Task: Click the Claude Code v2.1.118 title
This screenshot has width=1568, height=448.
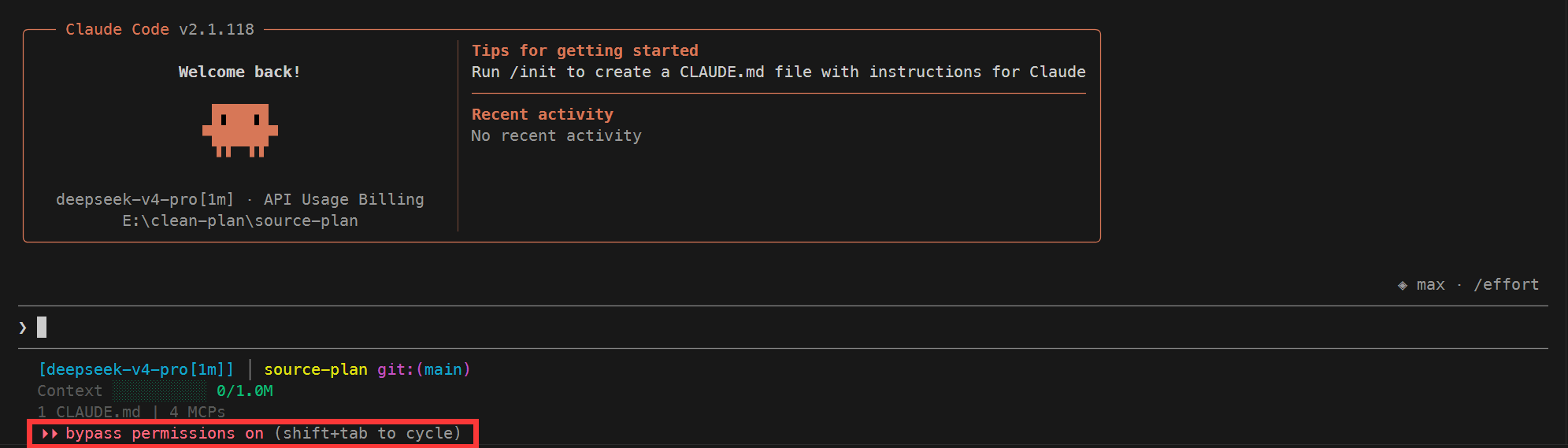Action: pyautogui.click(x=160, y=30)
